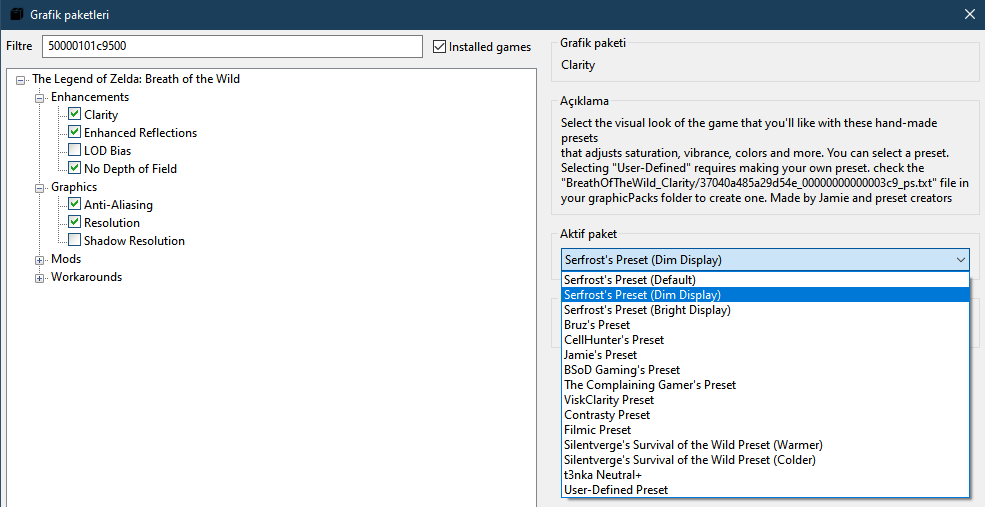Pick the t3nka Neutral+ option

[765, 475]
